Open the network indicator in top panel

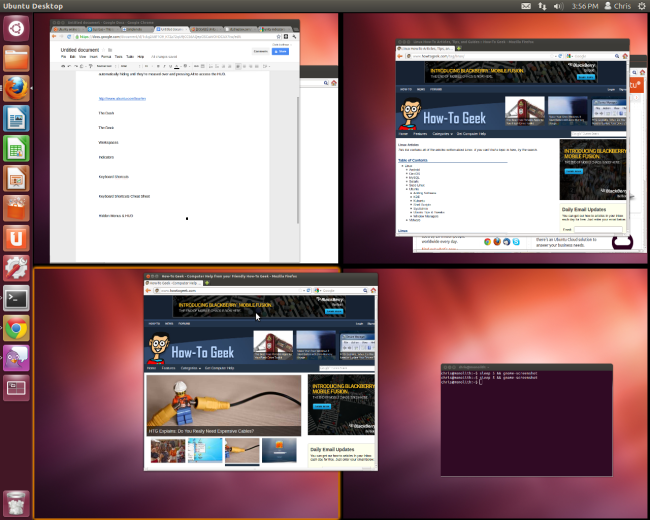[x=542, y=6]
